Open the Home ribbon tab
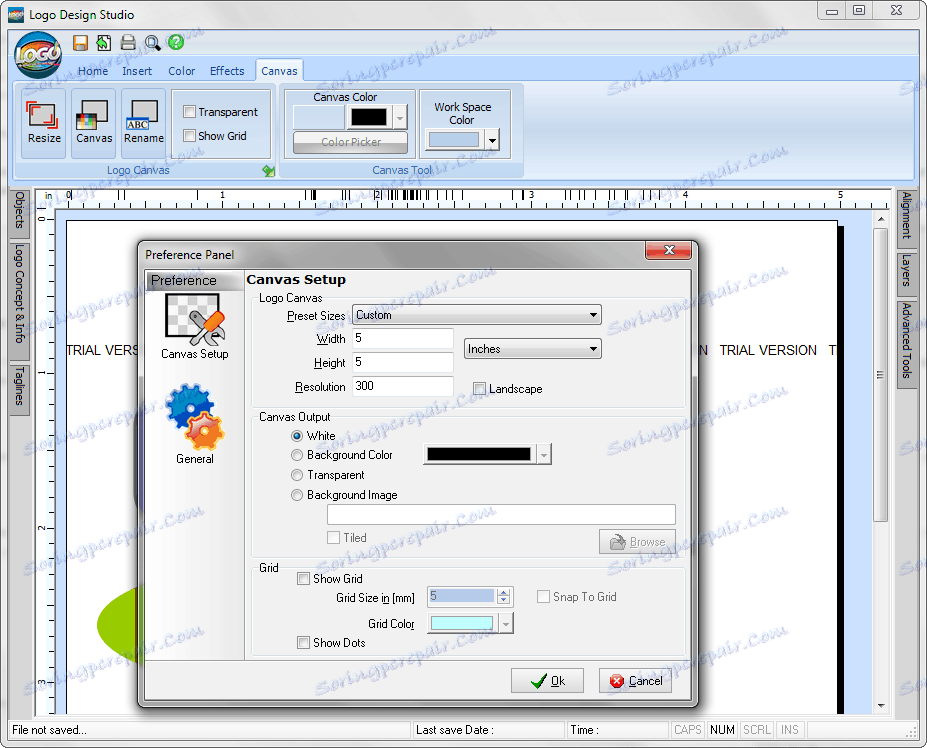The width and height of the screenshot is (927, 748). [93, 71]
